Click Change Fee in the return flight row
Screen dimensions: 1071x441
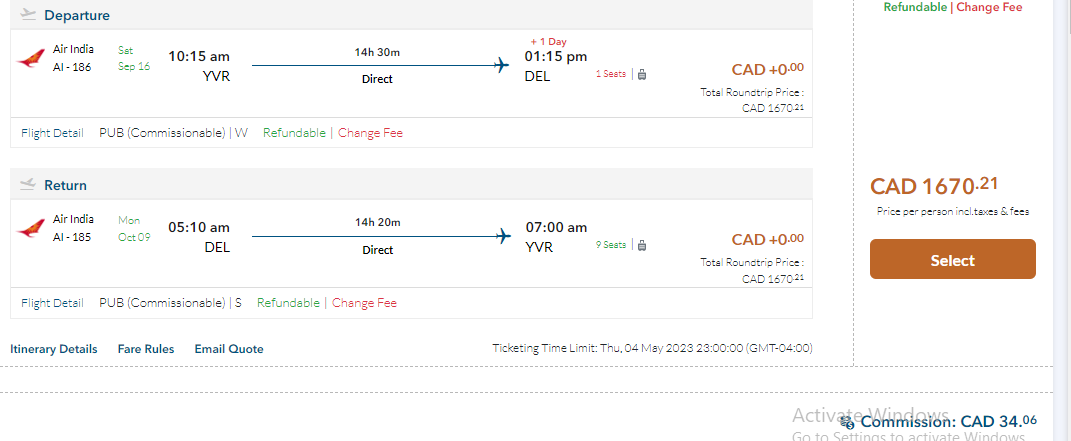click(364, 302)
